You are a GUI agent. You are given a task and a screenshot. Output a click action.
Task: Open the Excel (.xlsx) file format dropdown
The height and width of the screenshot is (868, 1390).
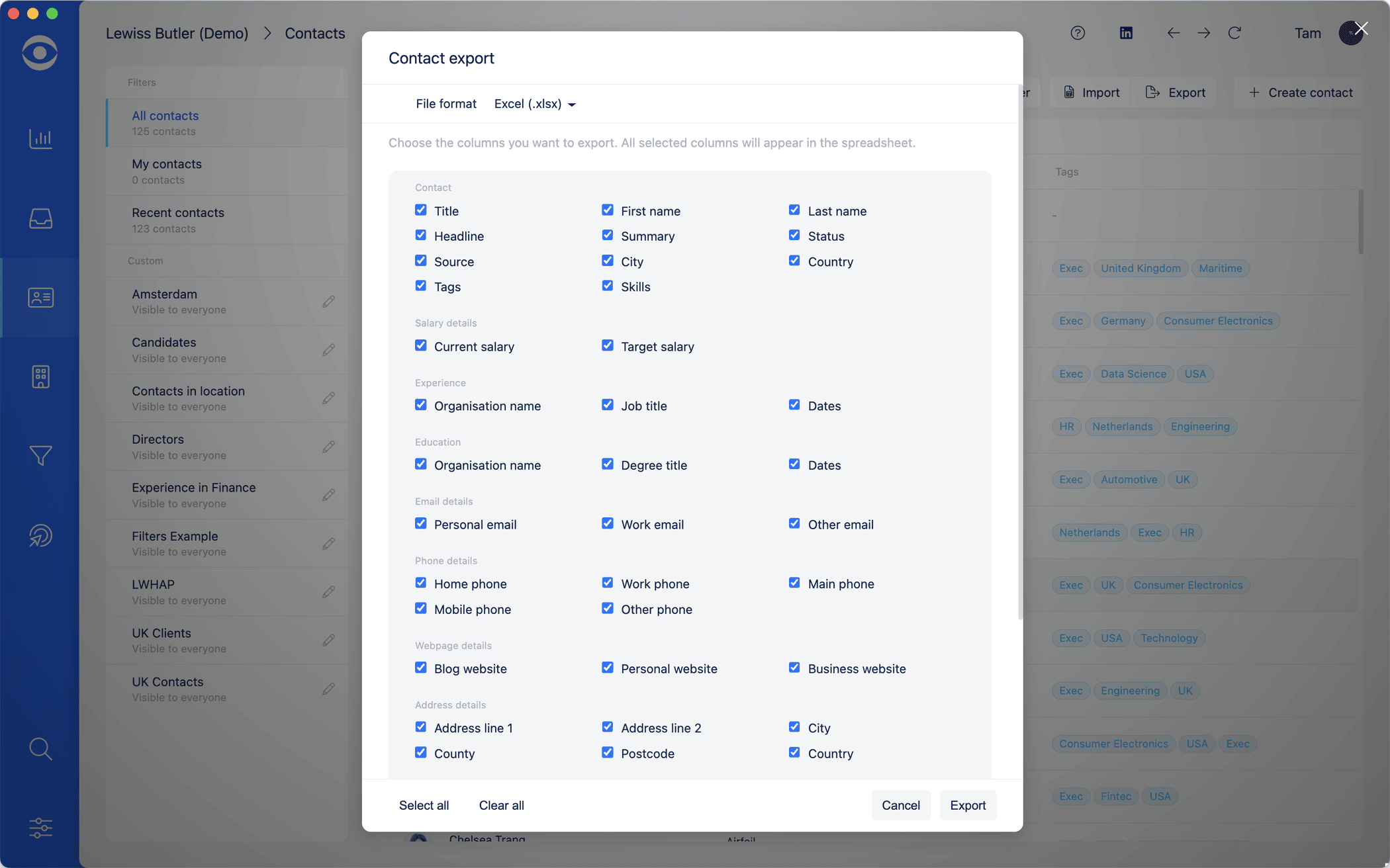535,104
